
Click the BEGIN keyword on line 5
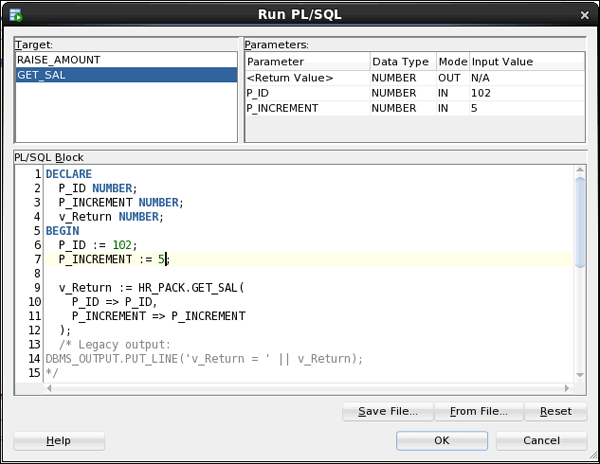coord(63,231)
